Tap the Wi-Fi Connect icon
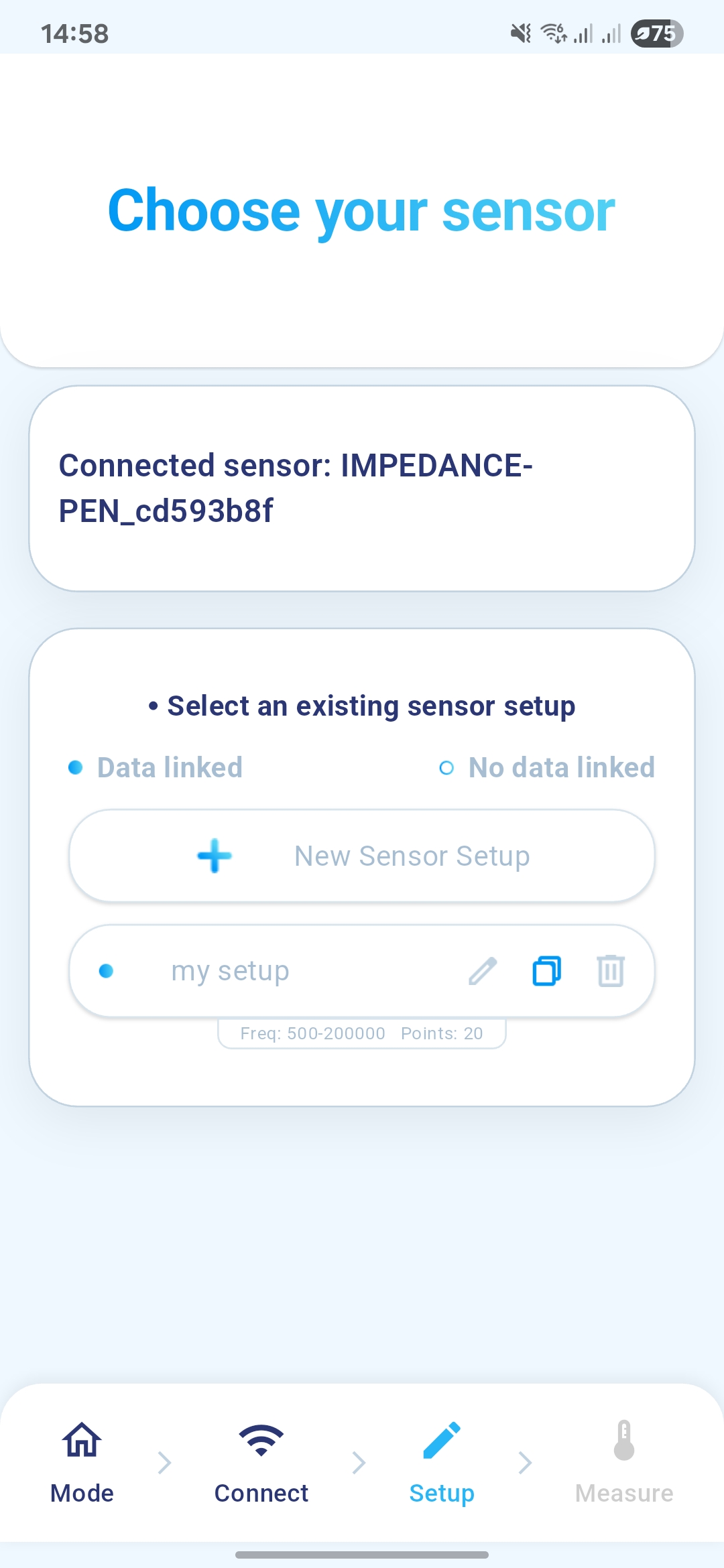 [261, 1440]
